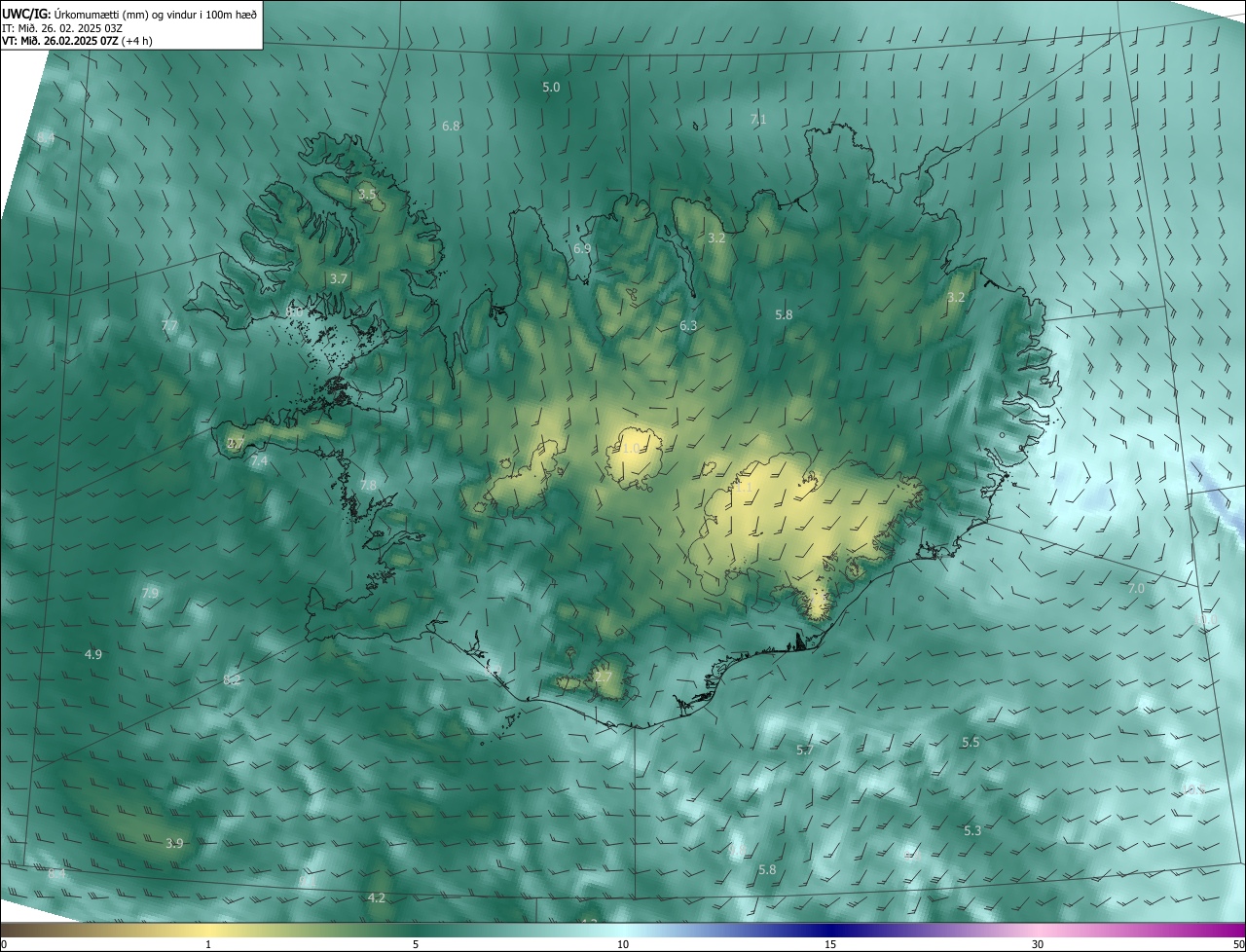Click the map value "7.8"

[x=368, y=485]
